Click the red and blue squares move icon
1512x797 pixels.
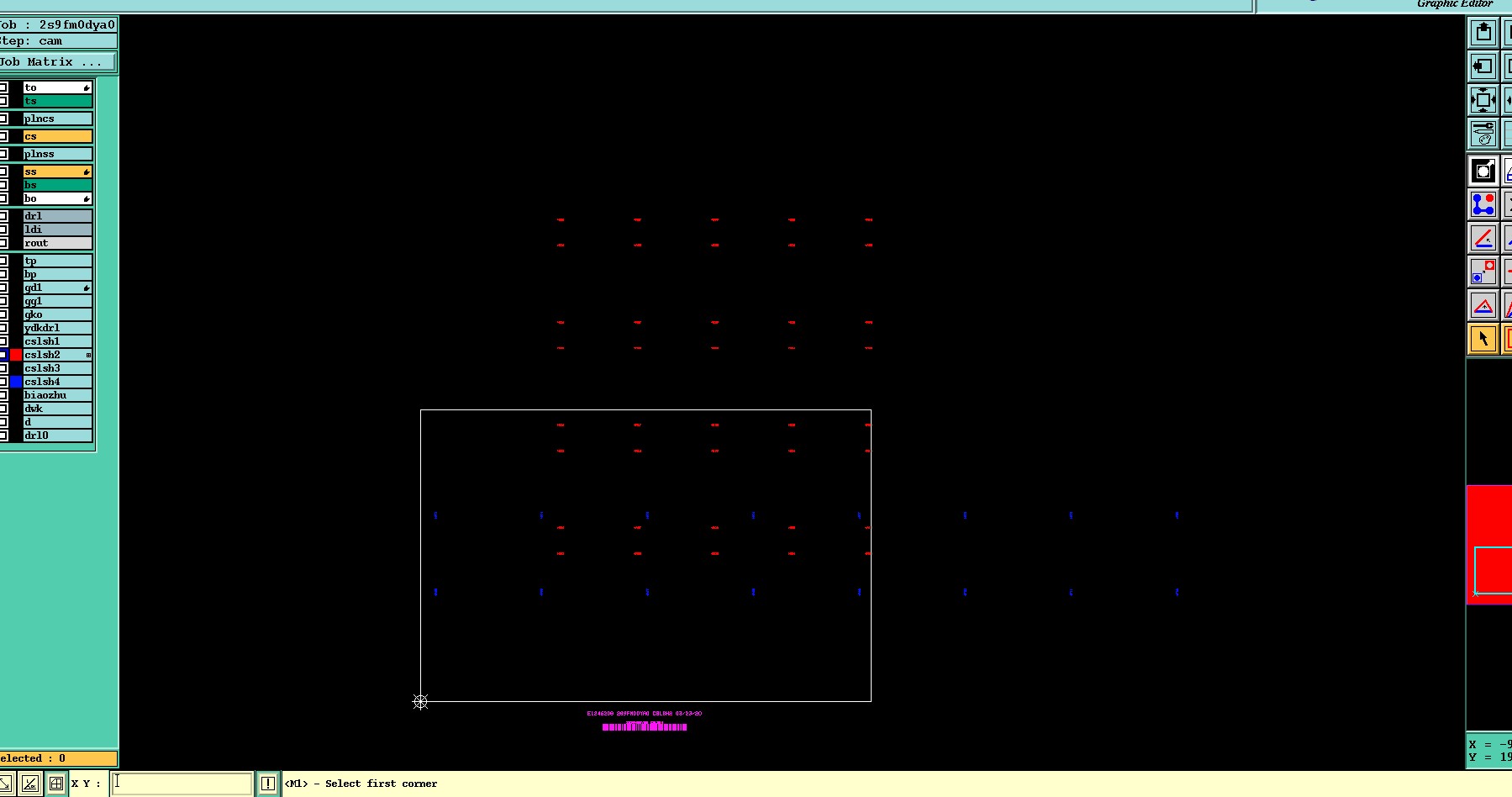coord(1483,272)
